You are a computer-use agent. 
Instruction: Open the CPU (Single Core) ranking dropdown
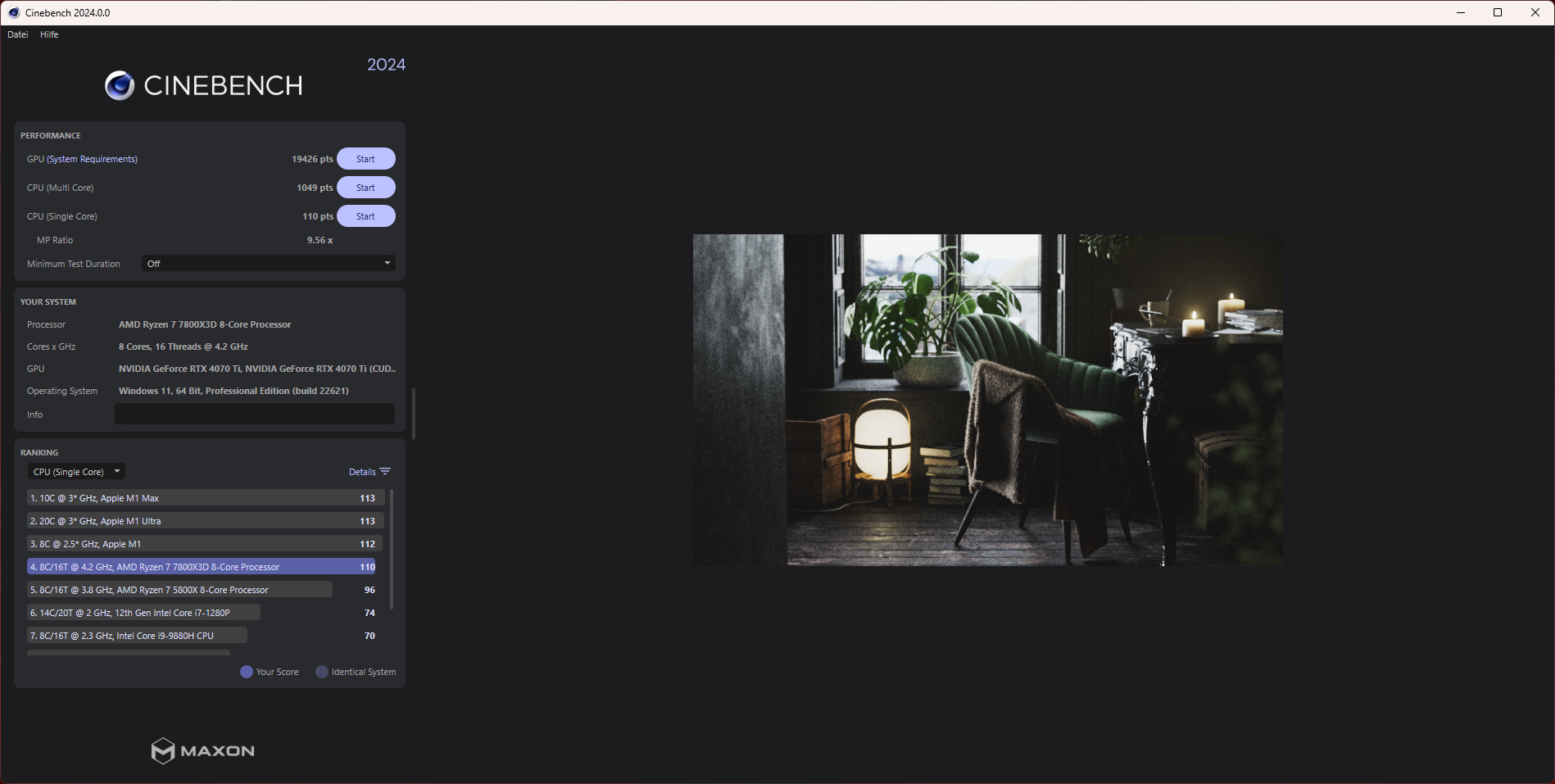[76, 472]
